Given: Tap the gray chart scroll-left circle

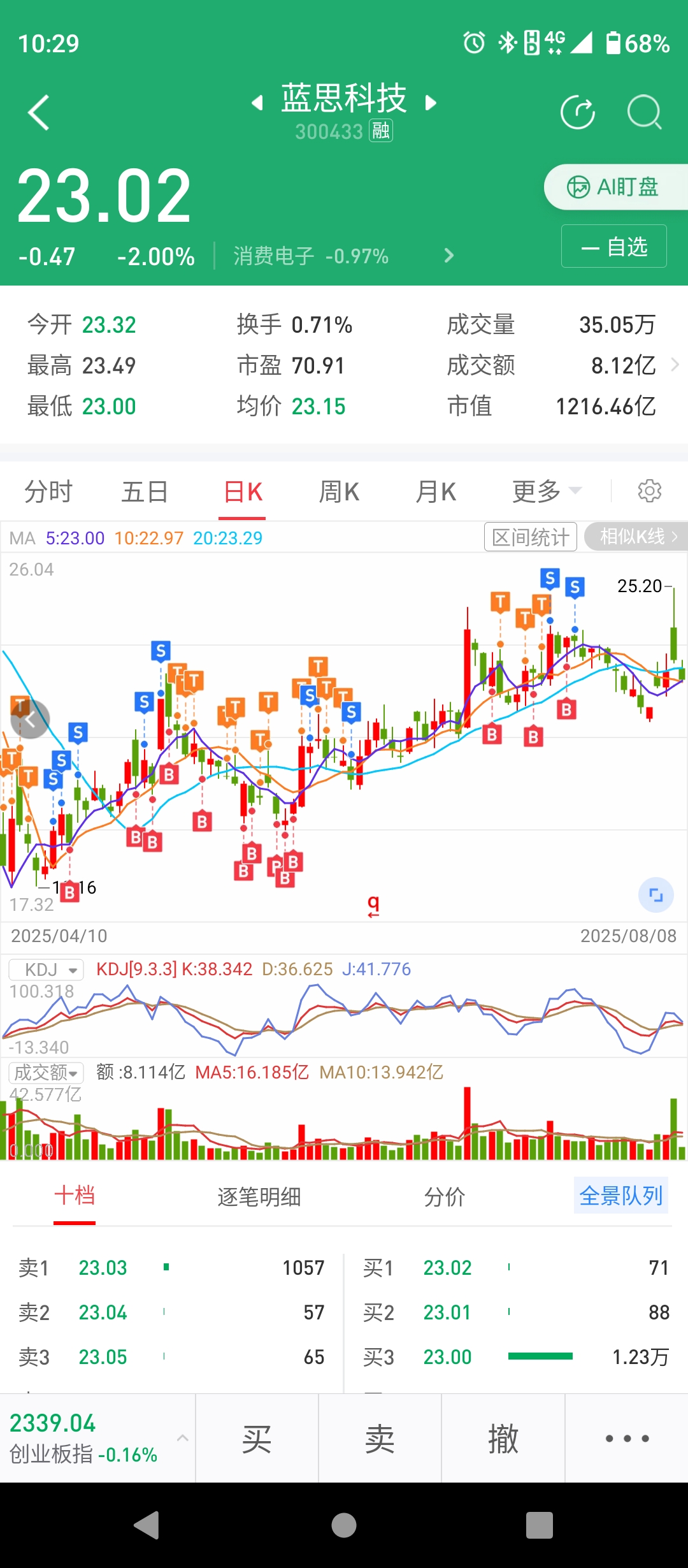Looking at the screenshot, I should [31, 720].
